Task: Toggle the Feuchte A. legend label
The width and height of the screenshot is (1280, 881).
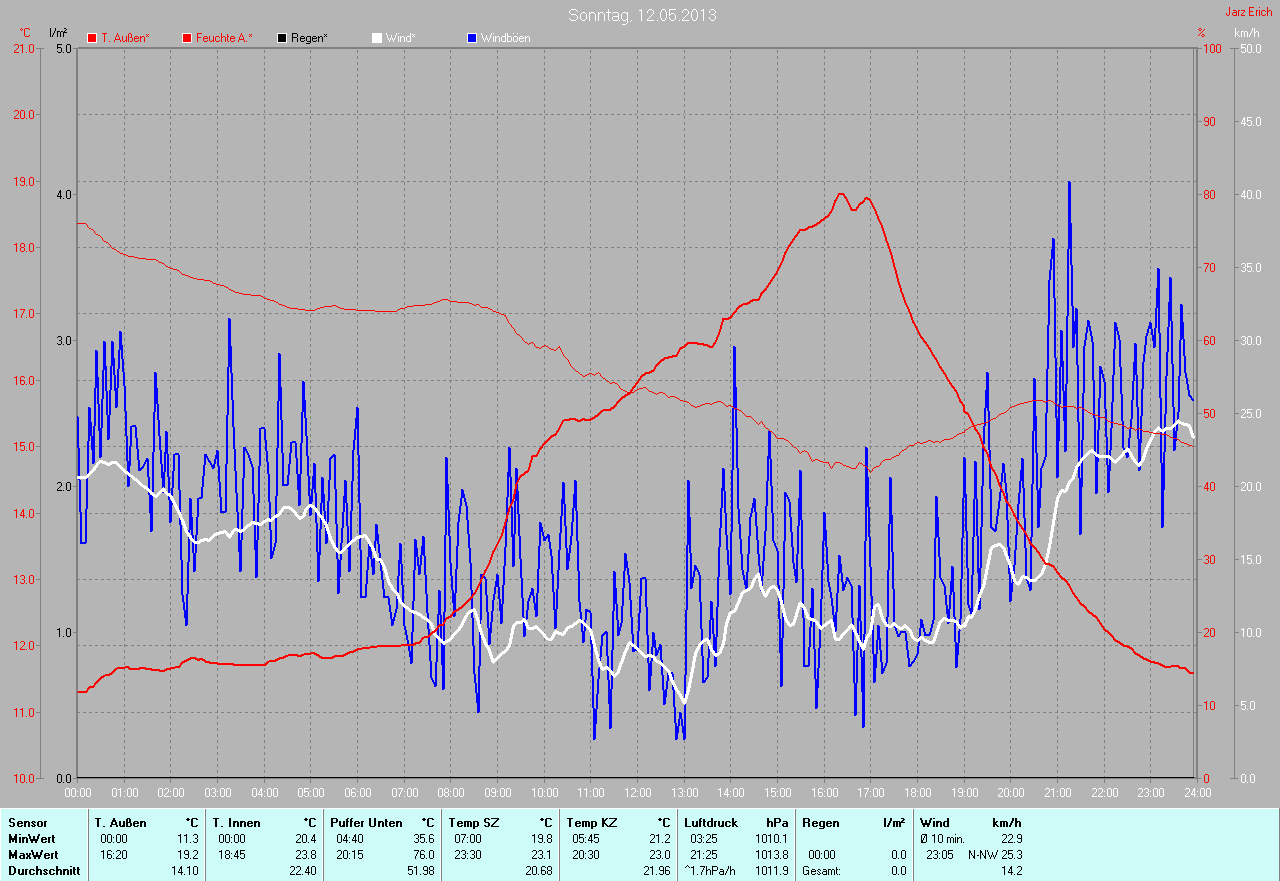Action: tap(224, 38)
